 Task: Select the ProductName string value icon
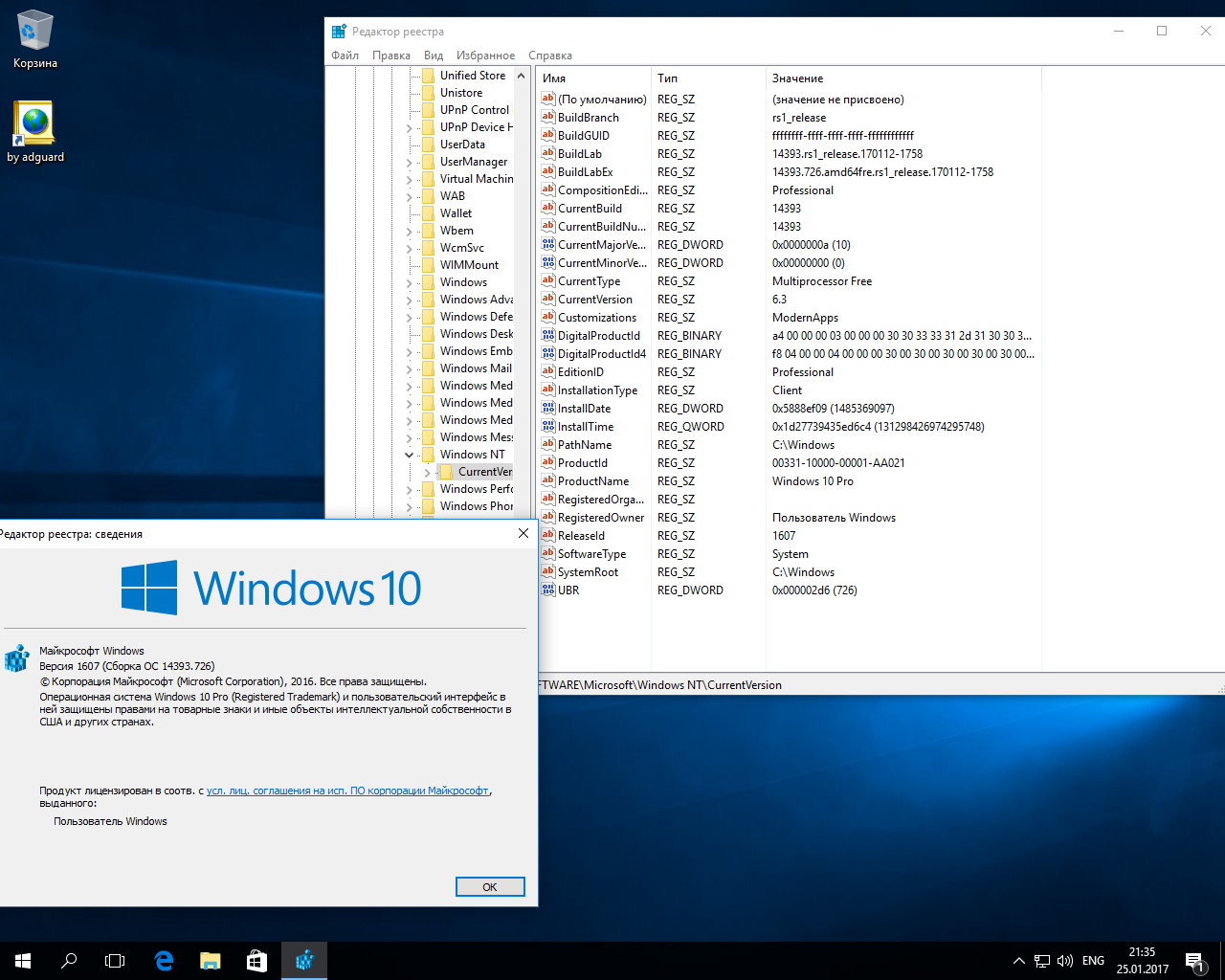[x=548, y=480]
